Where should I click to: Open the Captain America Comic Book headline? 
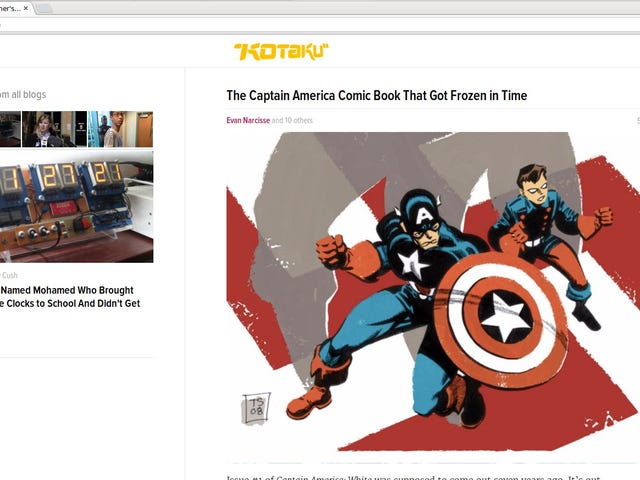[377, 96]
